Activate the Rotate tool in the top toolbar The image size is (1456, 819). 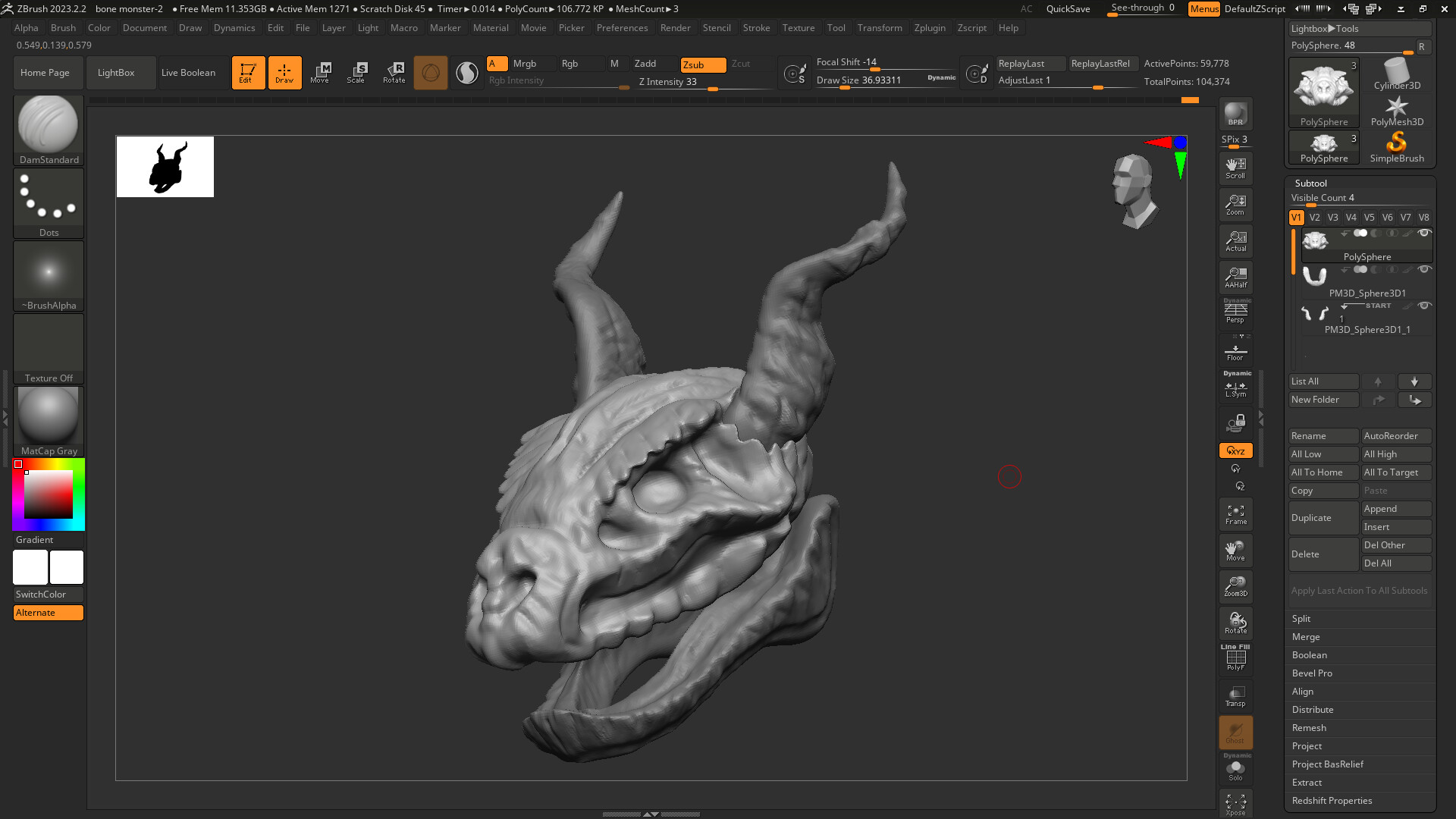click(x=394, y=72)
